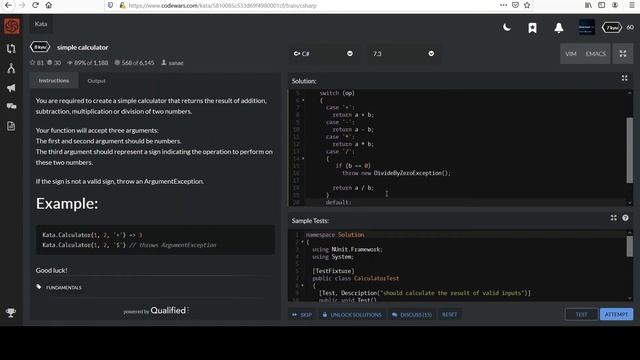
Task: Open the browser library icon
Action: click(588, 5)
